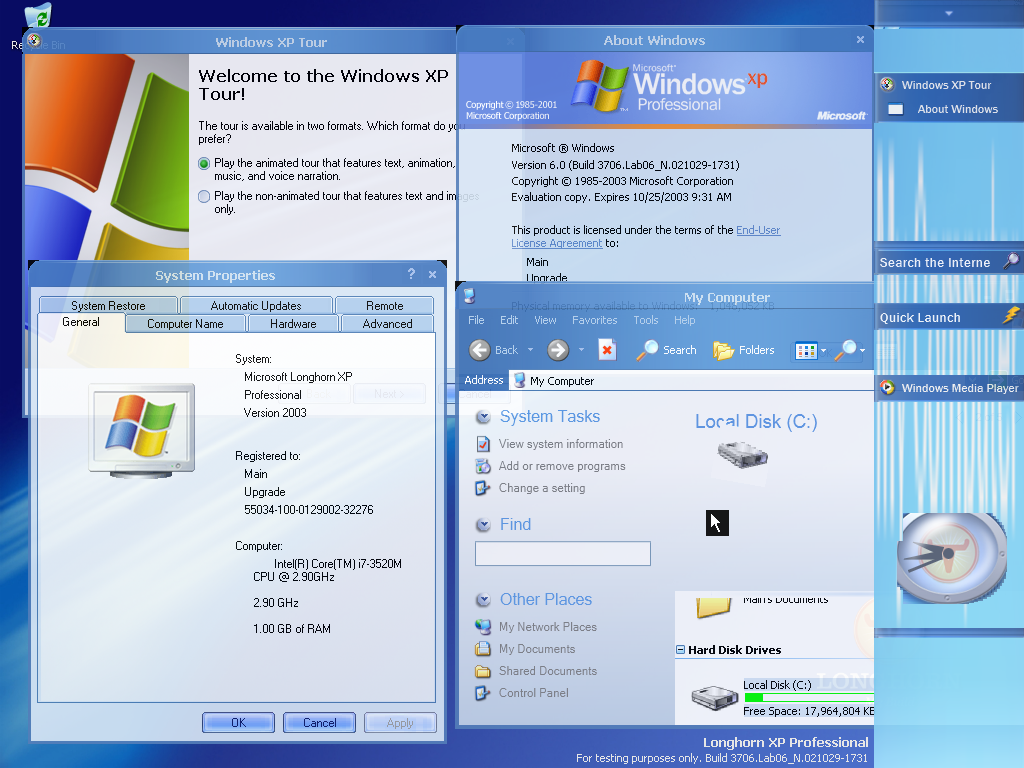The width and height of the screenshot is (1024, 768).
Task: Open Back button history dropdown arrow
Action: tap(530, 350)
